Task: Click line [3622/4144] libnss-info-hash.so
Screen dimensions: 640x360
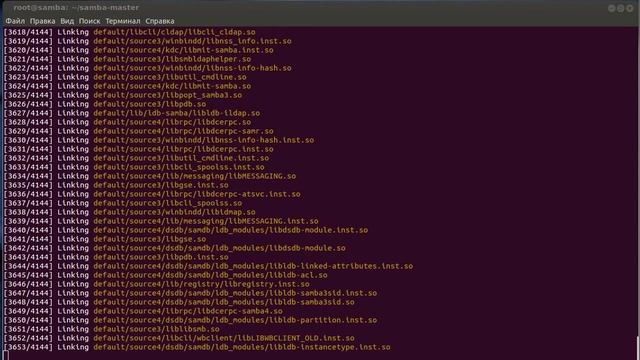Action: pos(147,68)
